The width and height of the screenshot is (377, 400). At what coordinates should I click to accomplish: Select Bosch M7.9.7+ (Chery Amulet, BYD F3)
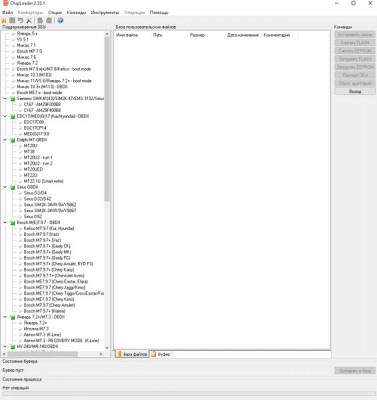[x=58, y=264]
